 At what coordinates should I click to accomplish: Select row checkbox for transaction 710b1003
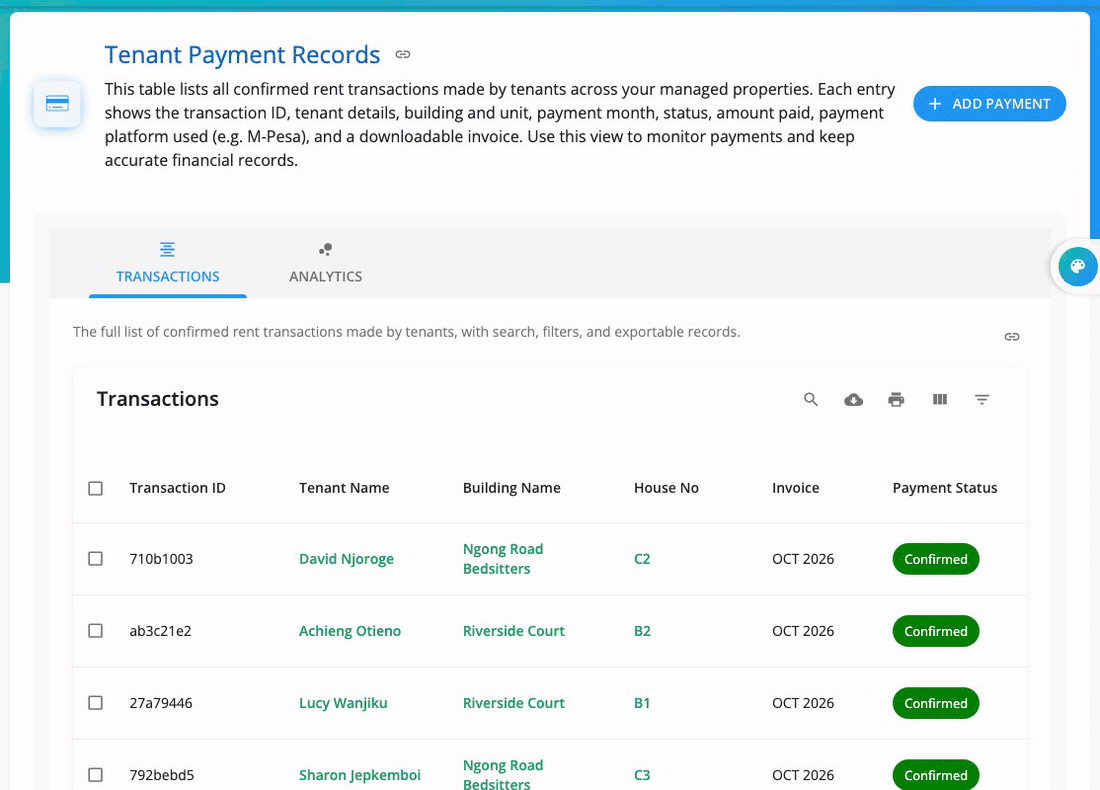click(95, 558)
